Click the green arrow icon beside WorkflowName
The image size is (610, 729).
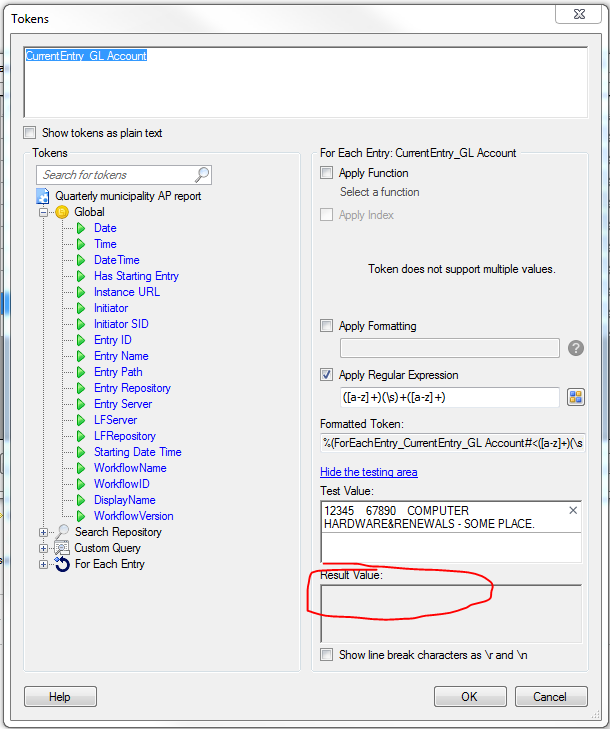point(81,468)
